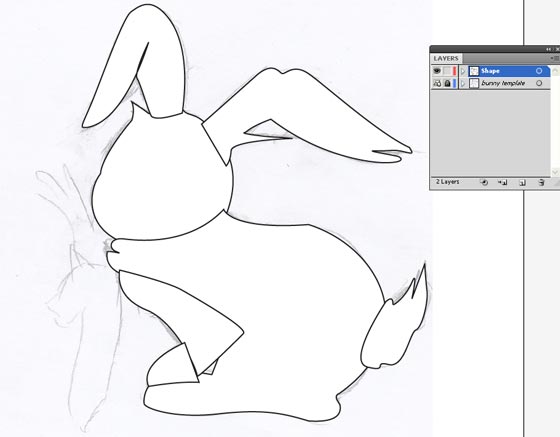Select the Shape layer name
The height and width of the screenshot is (437, 560).
coord(490,71)
